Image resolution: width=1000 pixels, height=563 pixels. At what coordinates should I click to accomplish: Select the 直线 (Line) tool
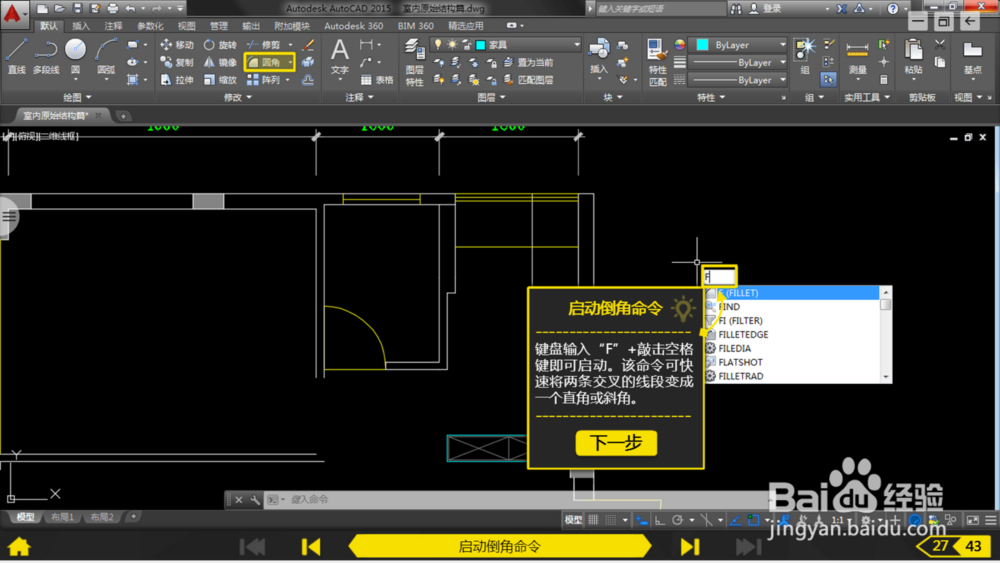16,56
